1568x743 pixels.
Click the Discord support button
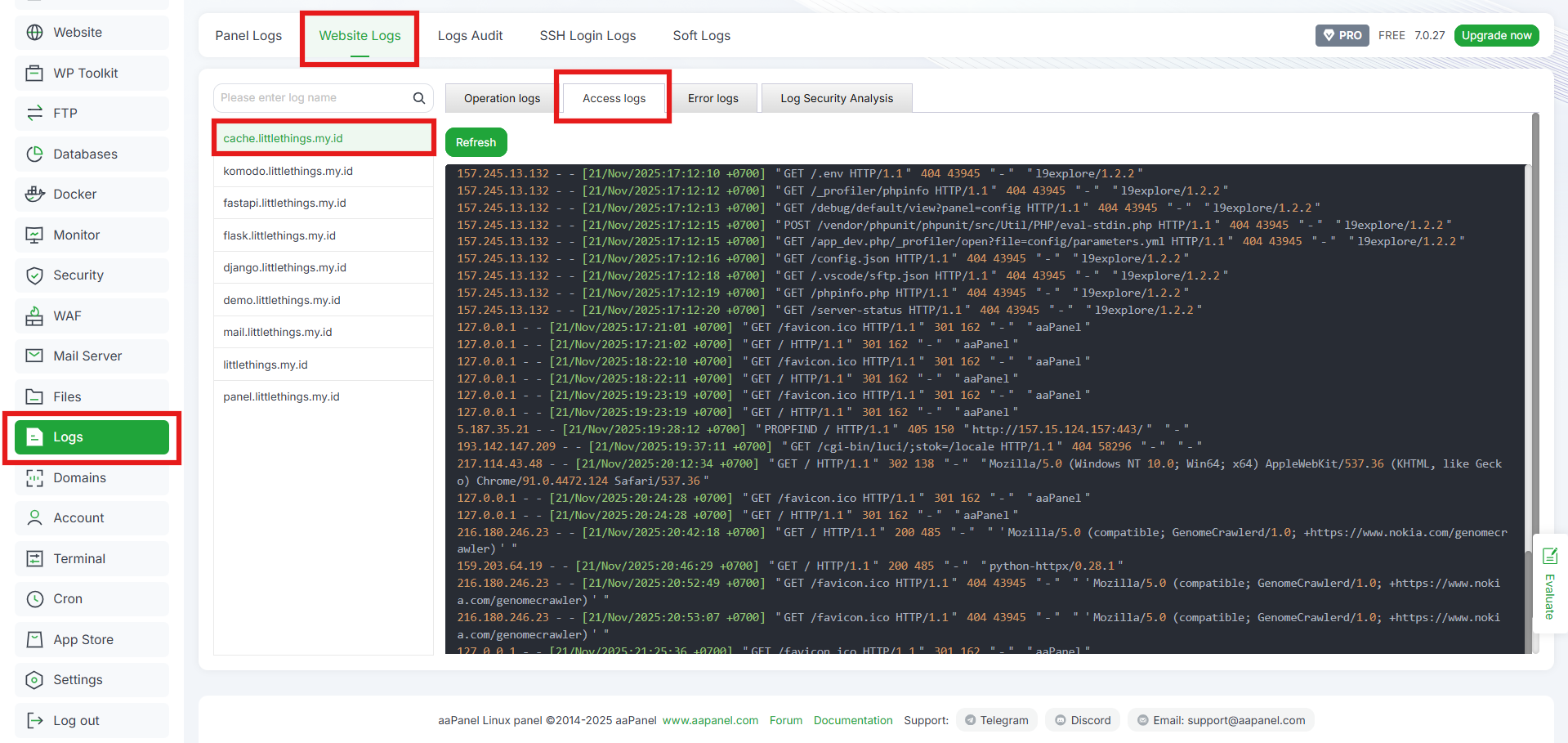coord(1083,720)
